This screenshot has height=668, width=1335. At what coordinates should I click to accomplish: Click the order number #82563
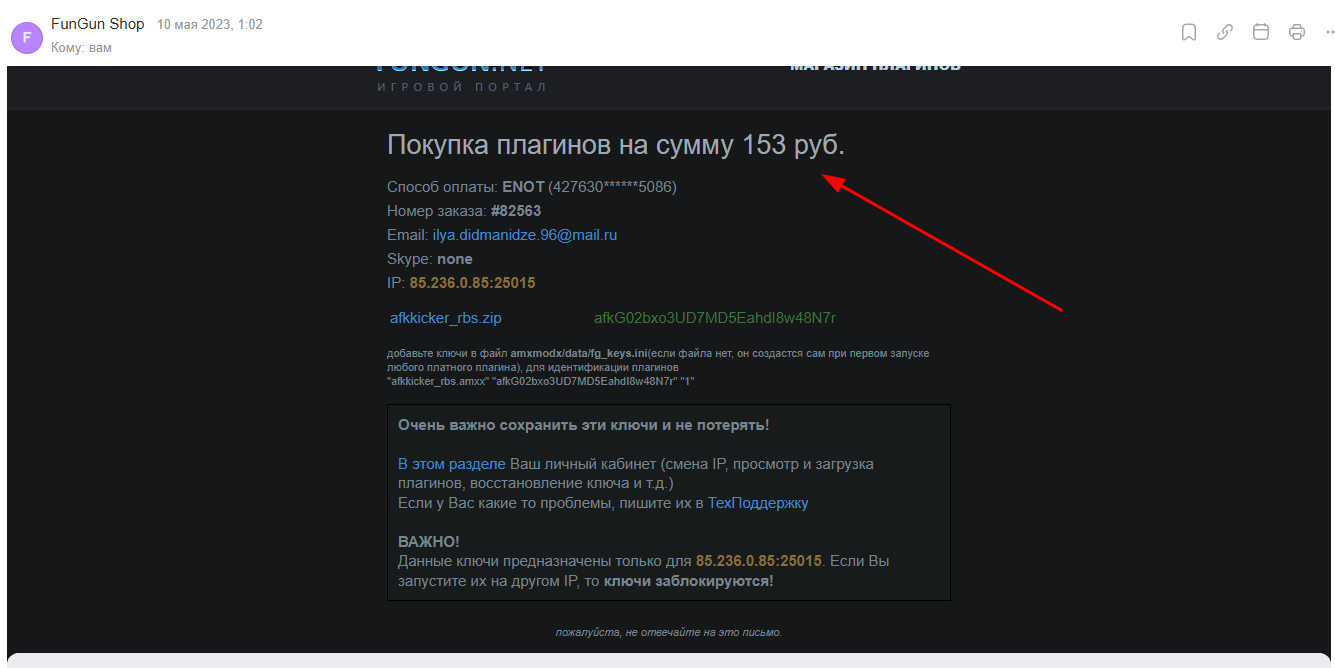tap(516, 211)
